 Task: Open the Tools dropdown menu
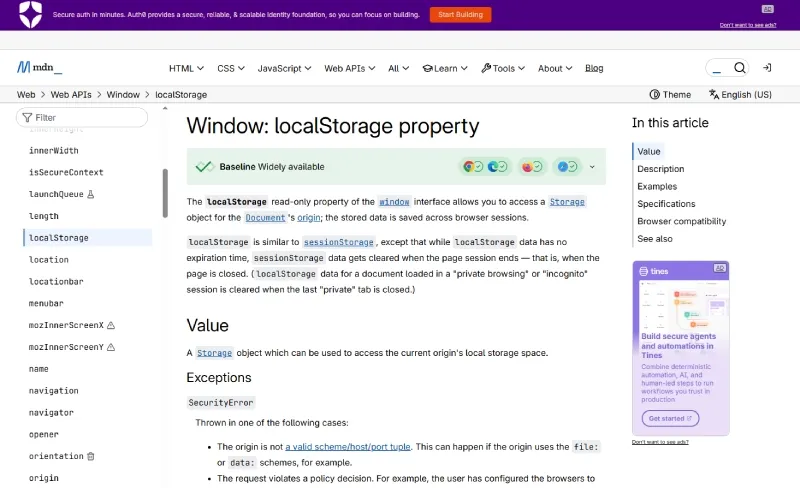tap(503, 68)
